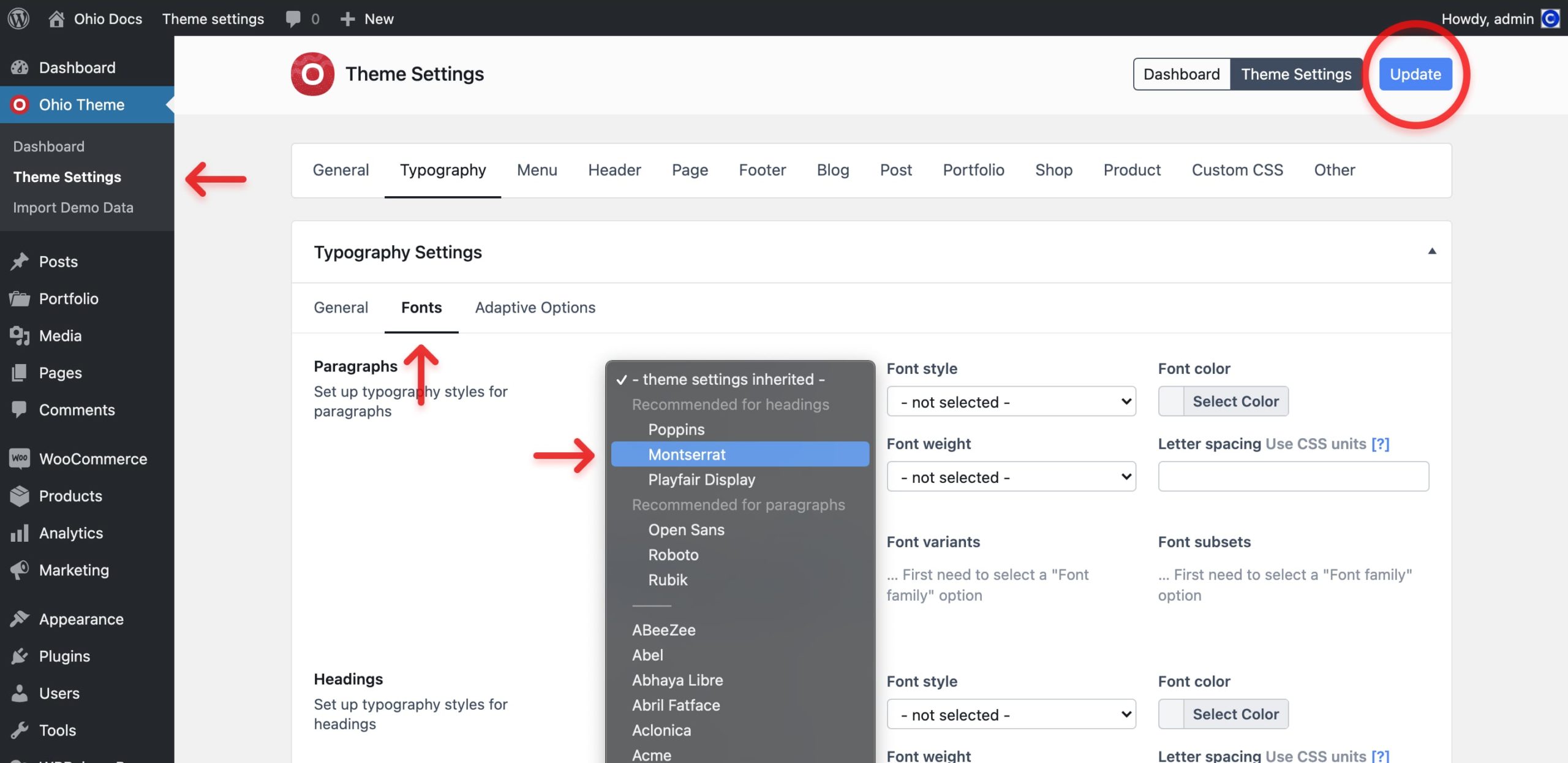Click the WordPress logo icon
This screenshot has height=763, width=1568.
click(18, 18)
